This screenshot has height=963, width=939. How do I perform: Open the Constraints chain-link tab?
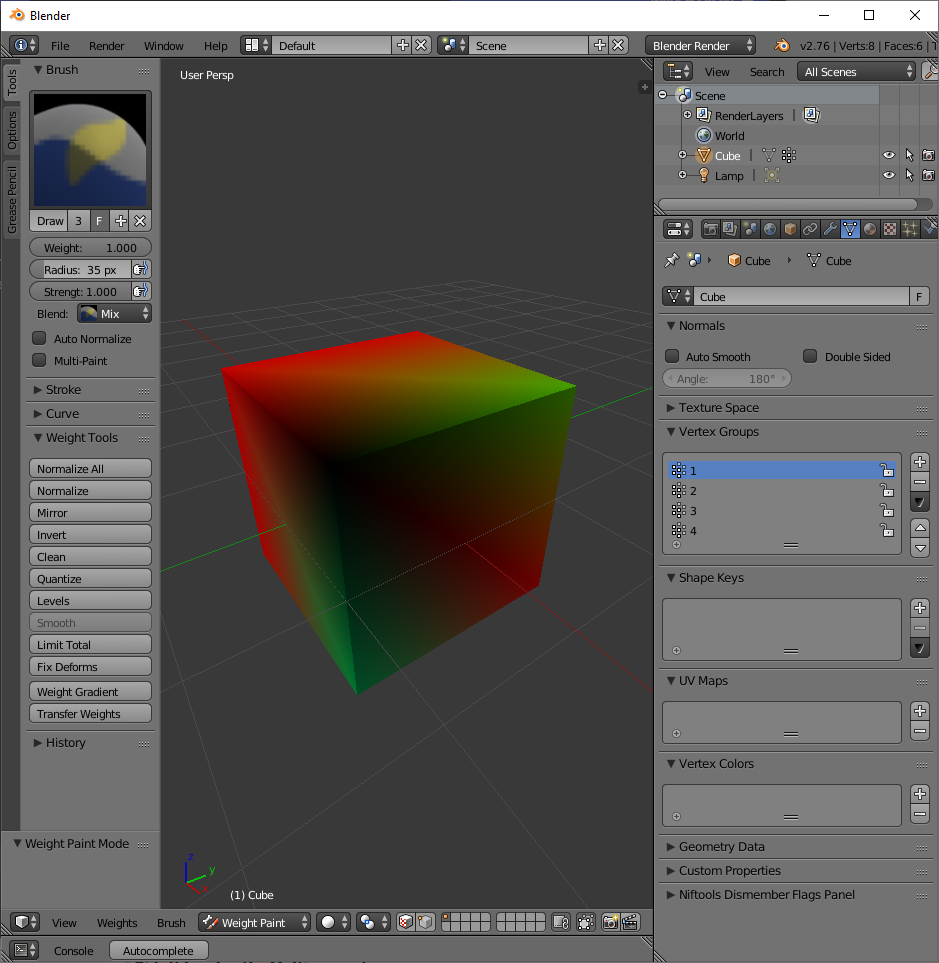[x=810, y=229]
